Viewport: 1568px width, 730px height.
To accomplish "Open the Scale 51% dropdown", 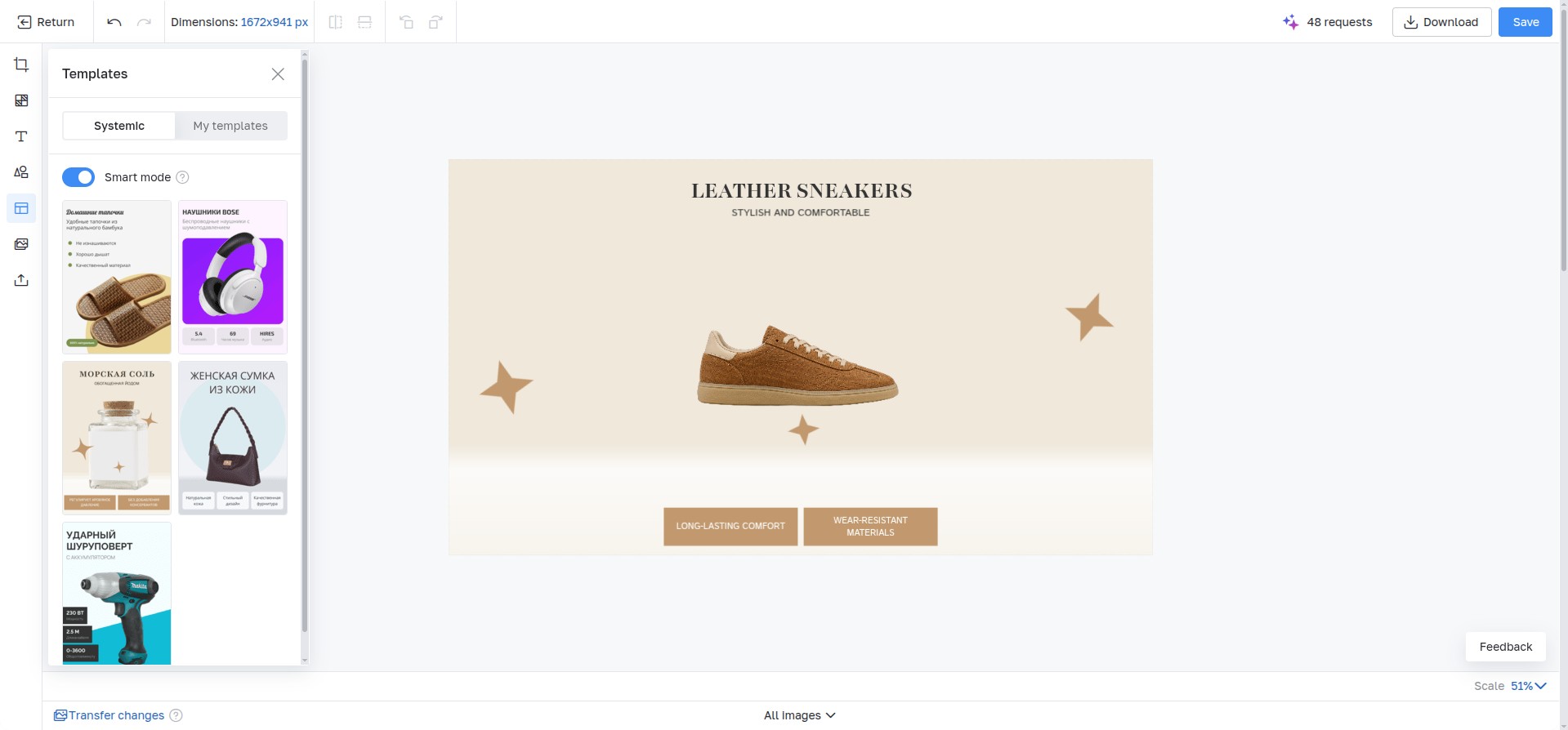I will tap(1528, 686).
